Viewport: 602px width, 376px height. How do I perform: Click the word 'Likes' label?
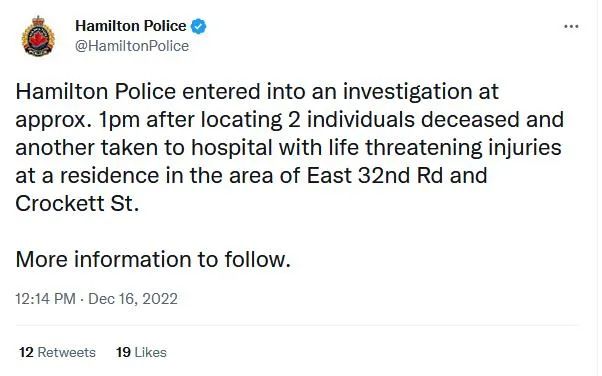pos(150,352)
